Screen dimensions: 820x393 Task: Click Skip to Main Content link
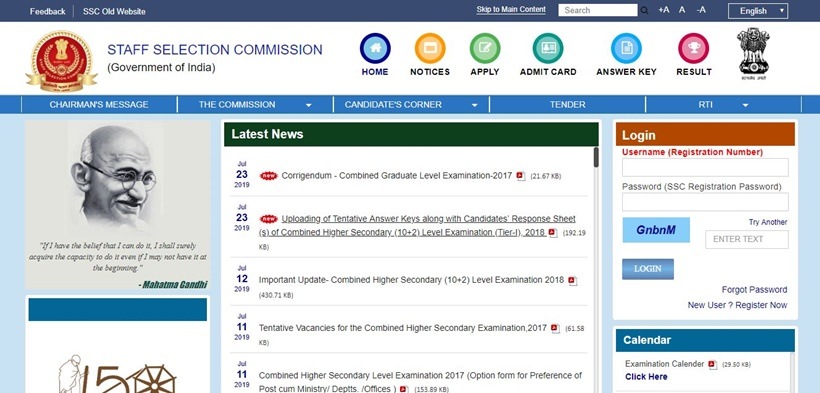[x=511, y=9]
